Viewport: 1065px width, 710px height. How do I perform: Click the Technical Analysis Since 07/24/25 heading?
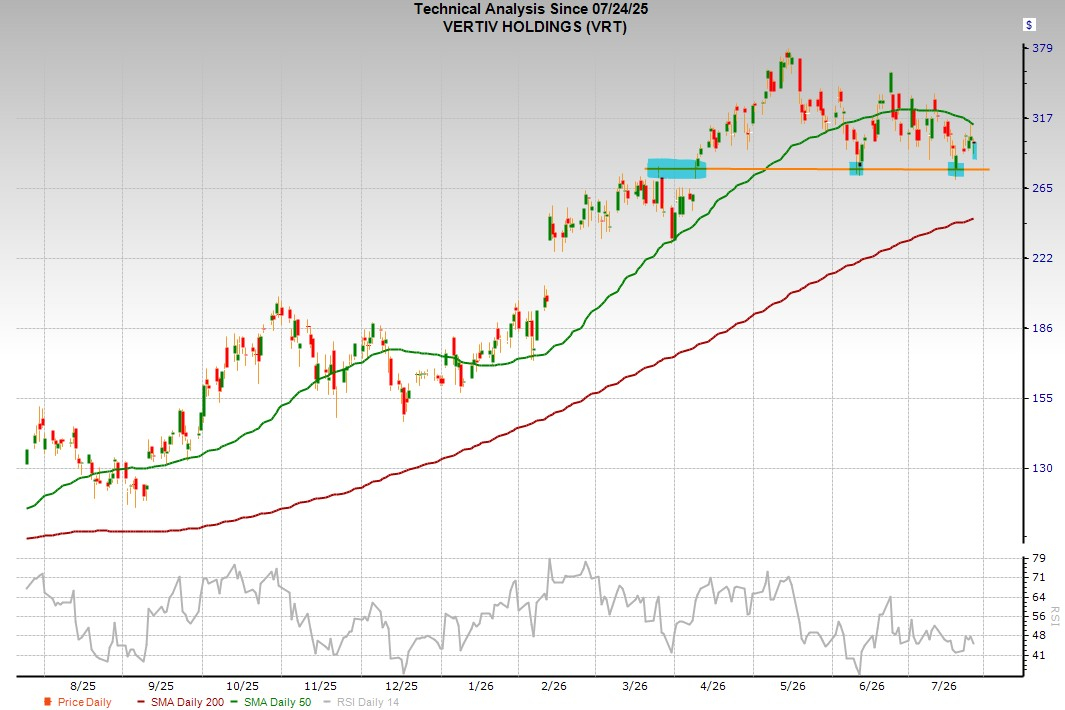pos(531,9)
